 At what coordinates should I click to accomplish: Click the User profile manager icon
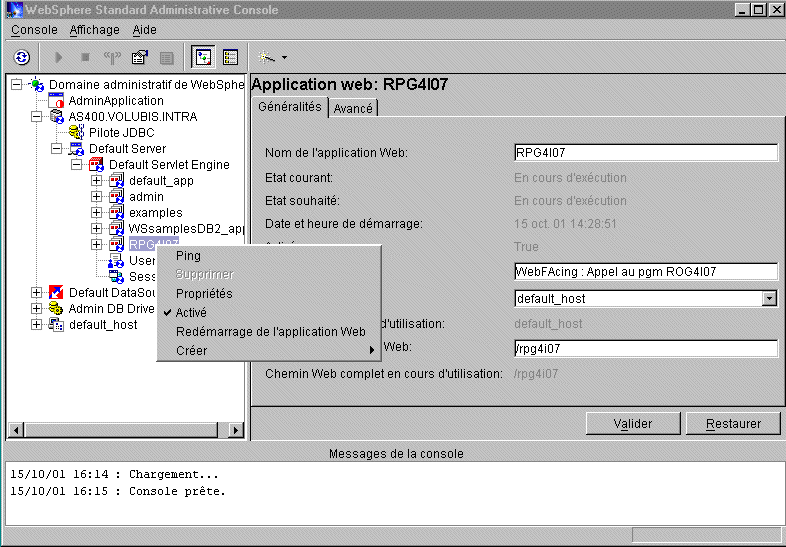tap(116, 260)
